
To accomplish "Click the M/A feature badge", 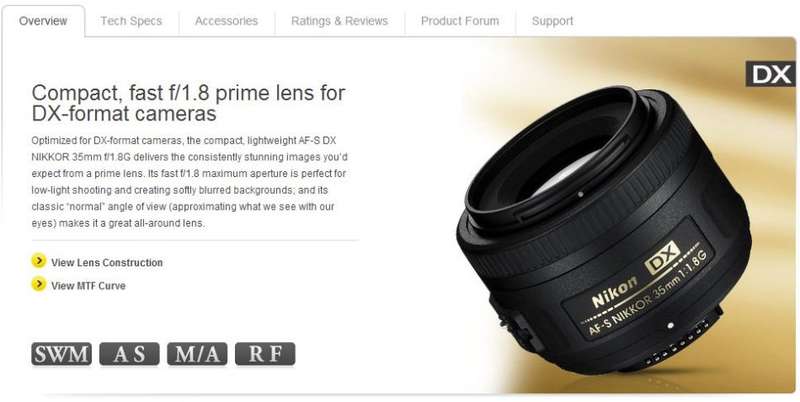I will tap(197, 354).
